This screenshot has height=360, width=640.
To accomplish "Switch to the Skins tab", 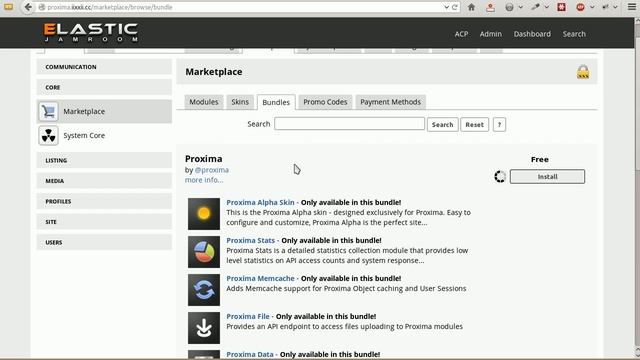I will point(240,102).
